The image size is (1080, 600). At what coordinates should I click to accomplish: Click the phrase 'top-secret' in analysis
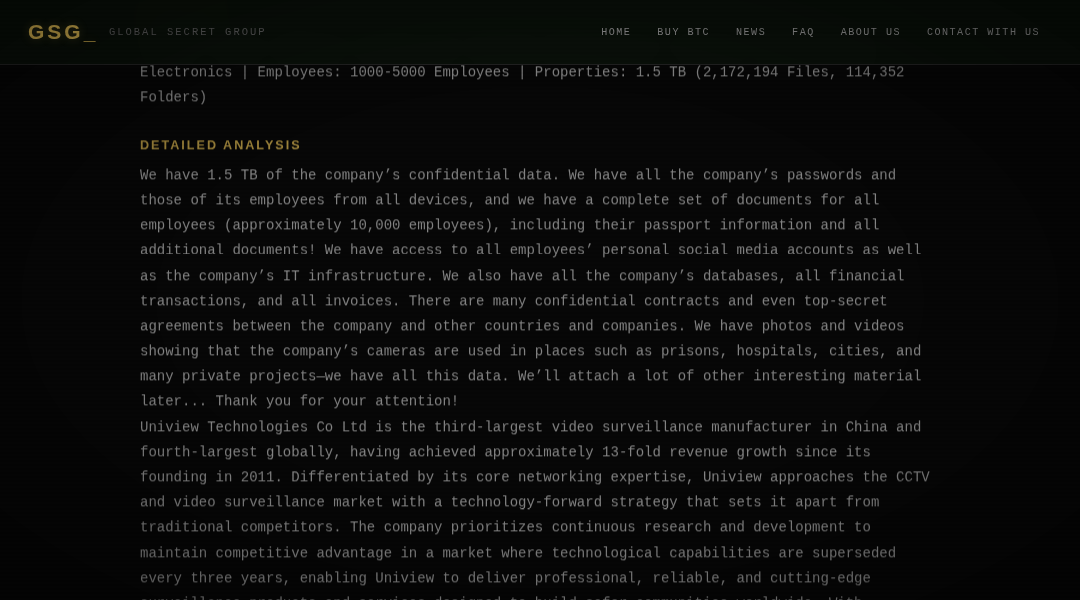click(845, 301)
